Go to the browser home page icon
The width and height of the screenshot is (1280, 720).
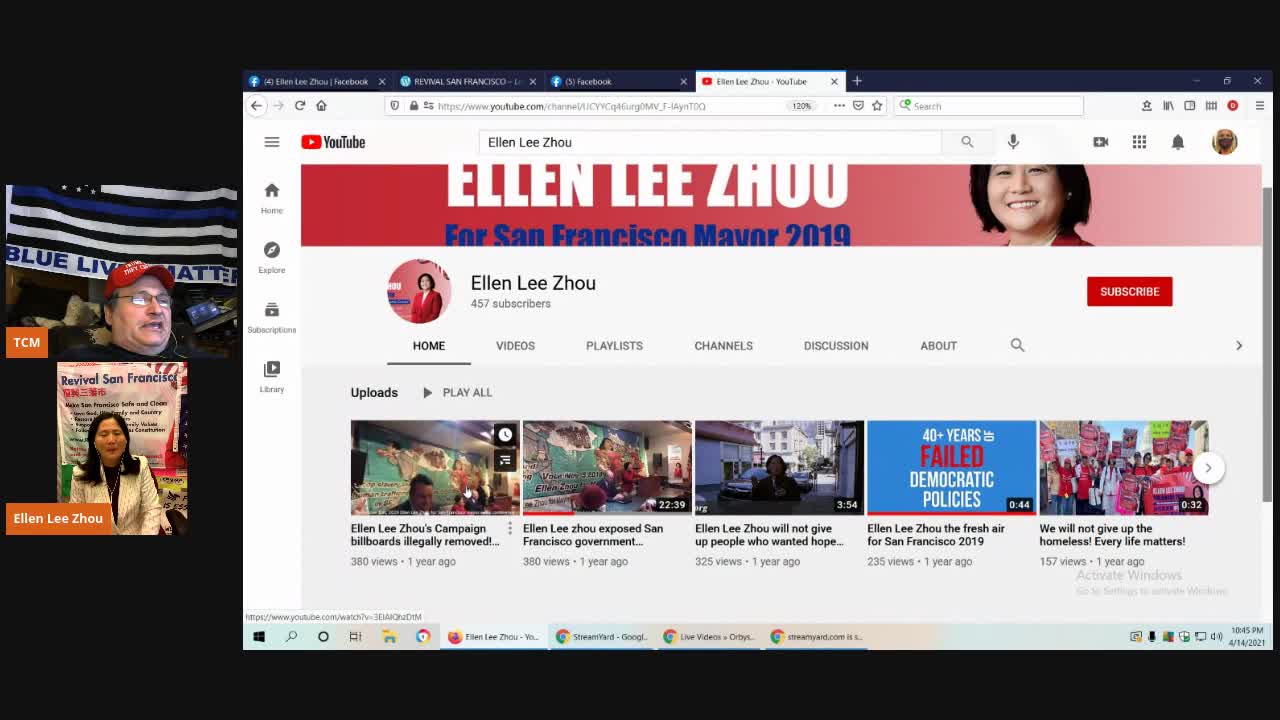click(321, 105)
